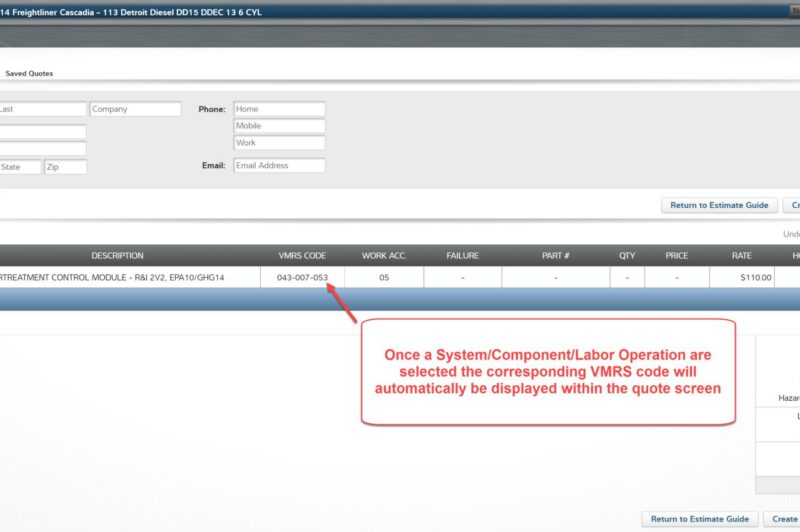
Task: Focus the Company text field
Action: pyautogui.click(x=135, y=109)
